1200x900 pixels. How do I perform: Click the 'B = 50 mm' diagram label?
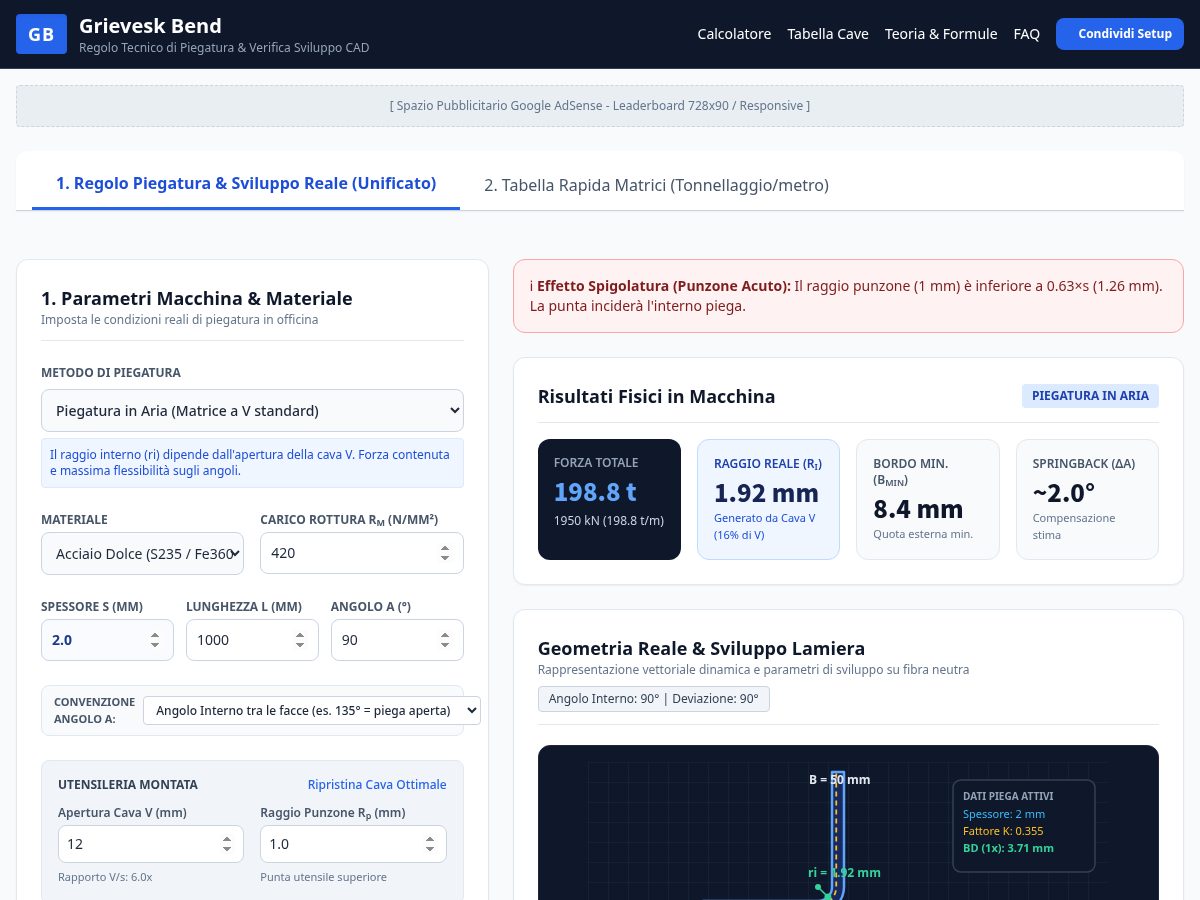point(840,779)
